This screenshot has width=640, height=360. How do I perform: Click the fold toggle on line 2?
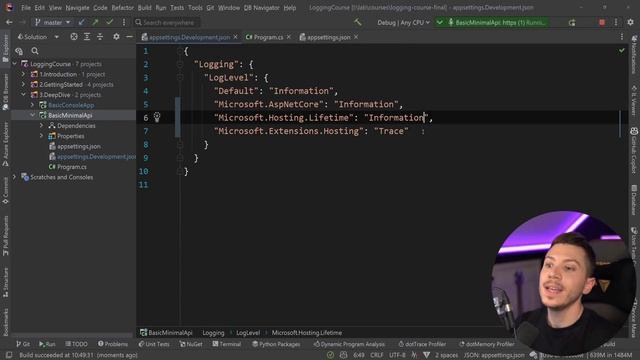[x=180, y=64]
